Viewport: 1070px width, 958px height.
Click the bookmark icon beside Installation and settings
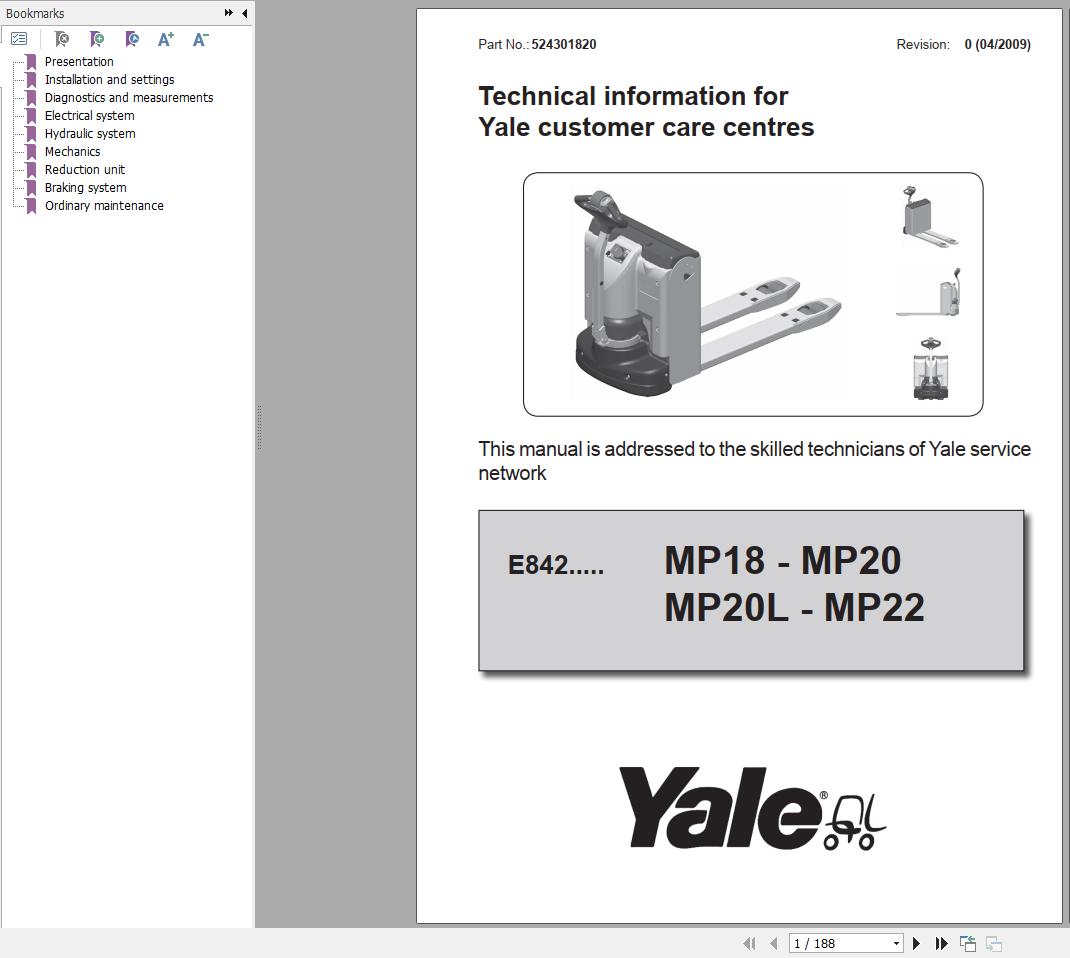(31, 79)
